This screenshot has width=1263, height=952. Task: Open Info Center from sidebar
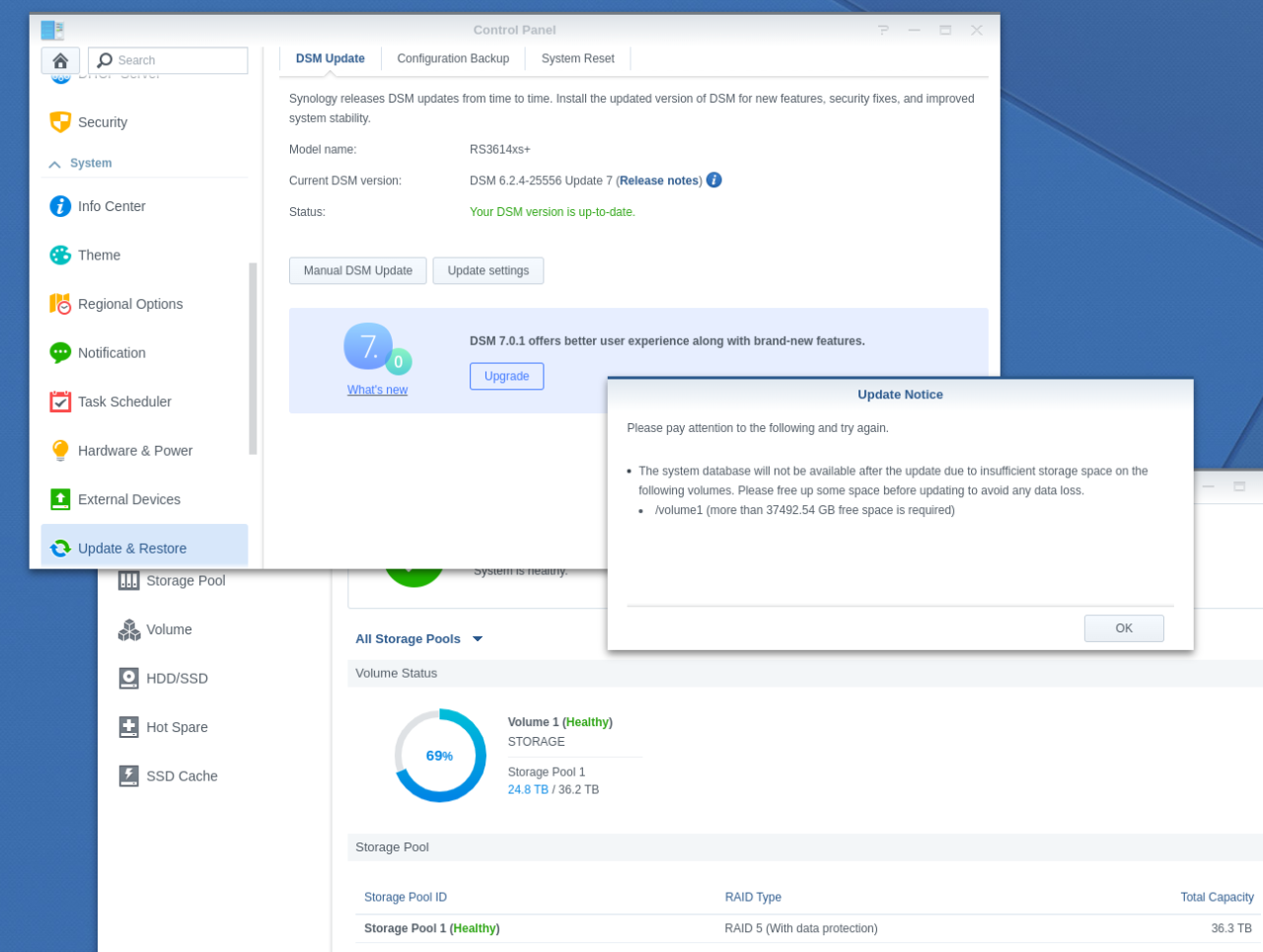click(x=111, y=206)
